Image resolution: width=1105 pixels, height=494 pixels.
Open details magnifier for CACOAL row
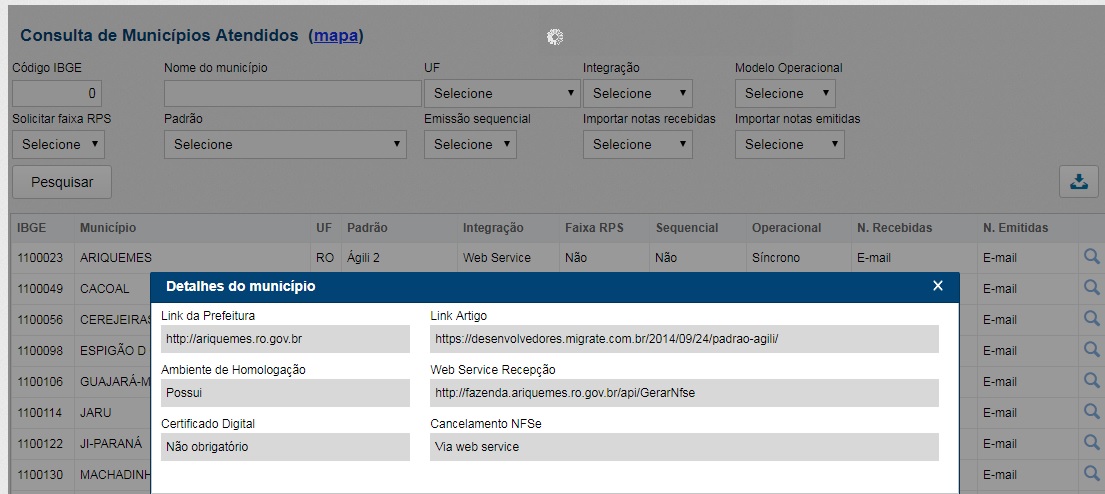point(1091,288)
